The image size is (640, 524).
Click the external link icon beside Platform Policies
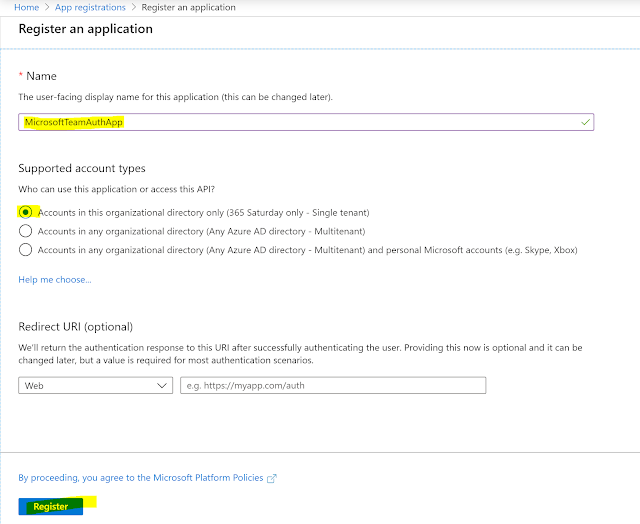(x=271, y=478)
